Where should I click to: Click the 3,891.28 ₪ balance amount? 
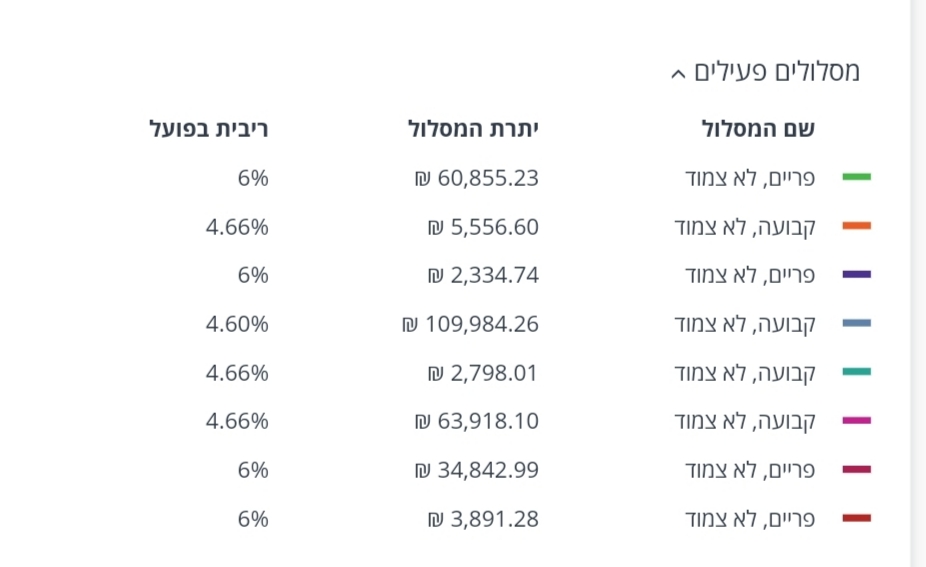[483, 519]
